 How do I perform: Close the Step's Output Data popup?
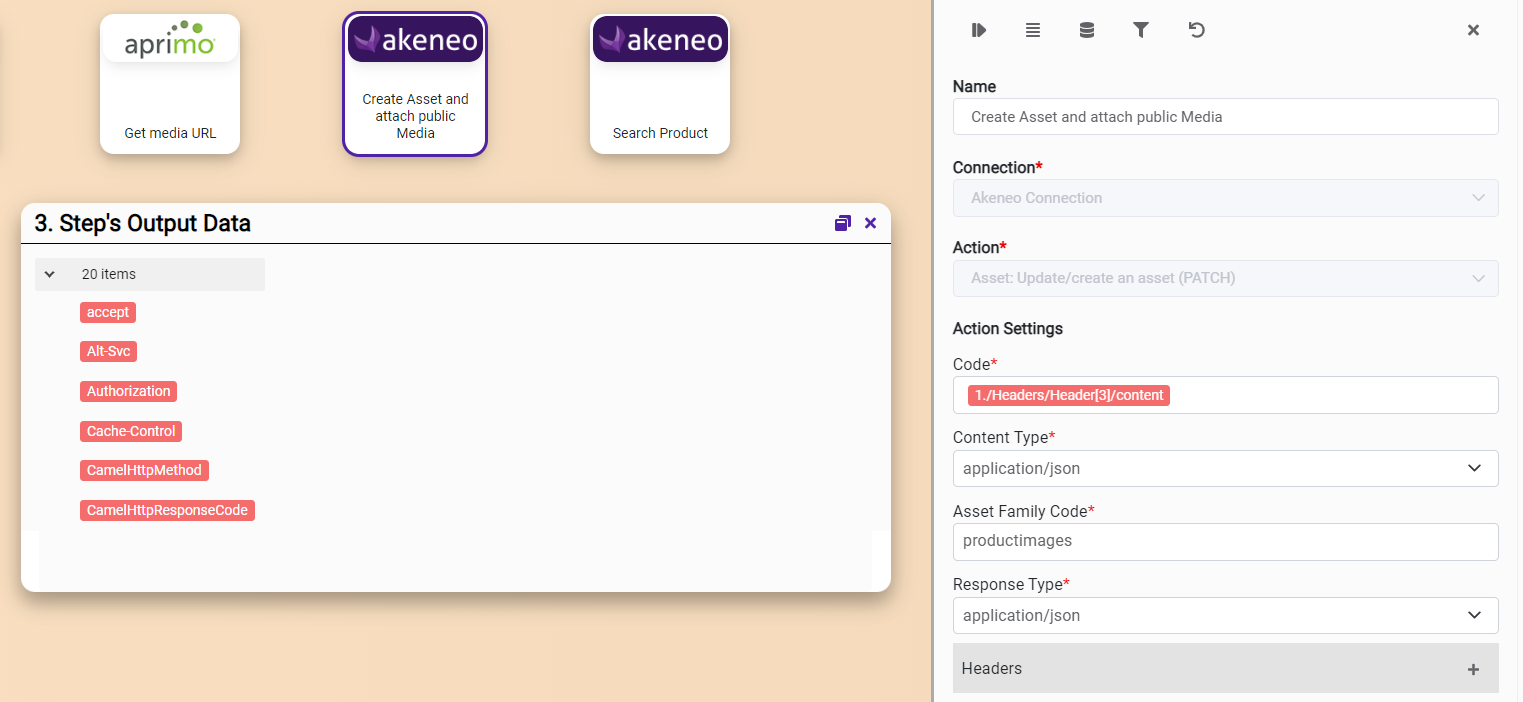[870, 223]
